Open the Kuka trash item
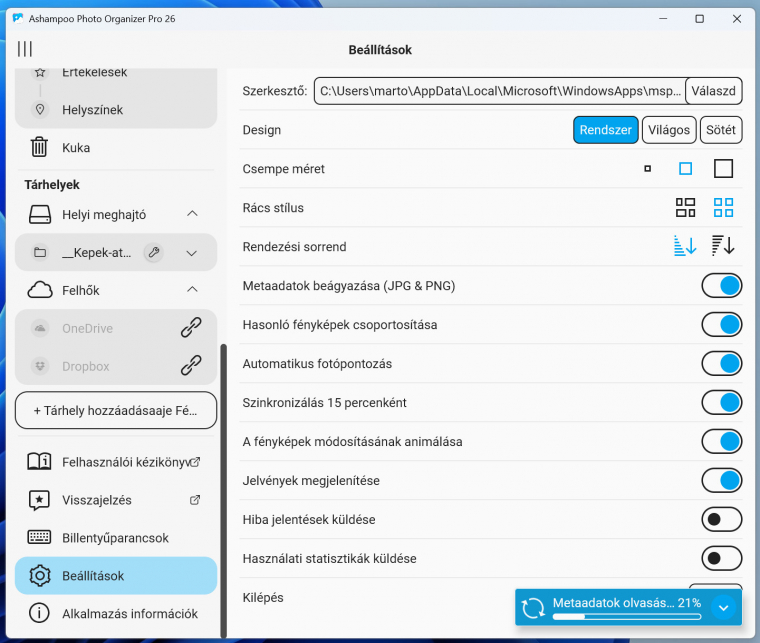This screenshot has width=760, height=643. [x=76, y=148]
